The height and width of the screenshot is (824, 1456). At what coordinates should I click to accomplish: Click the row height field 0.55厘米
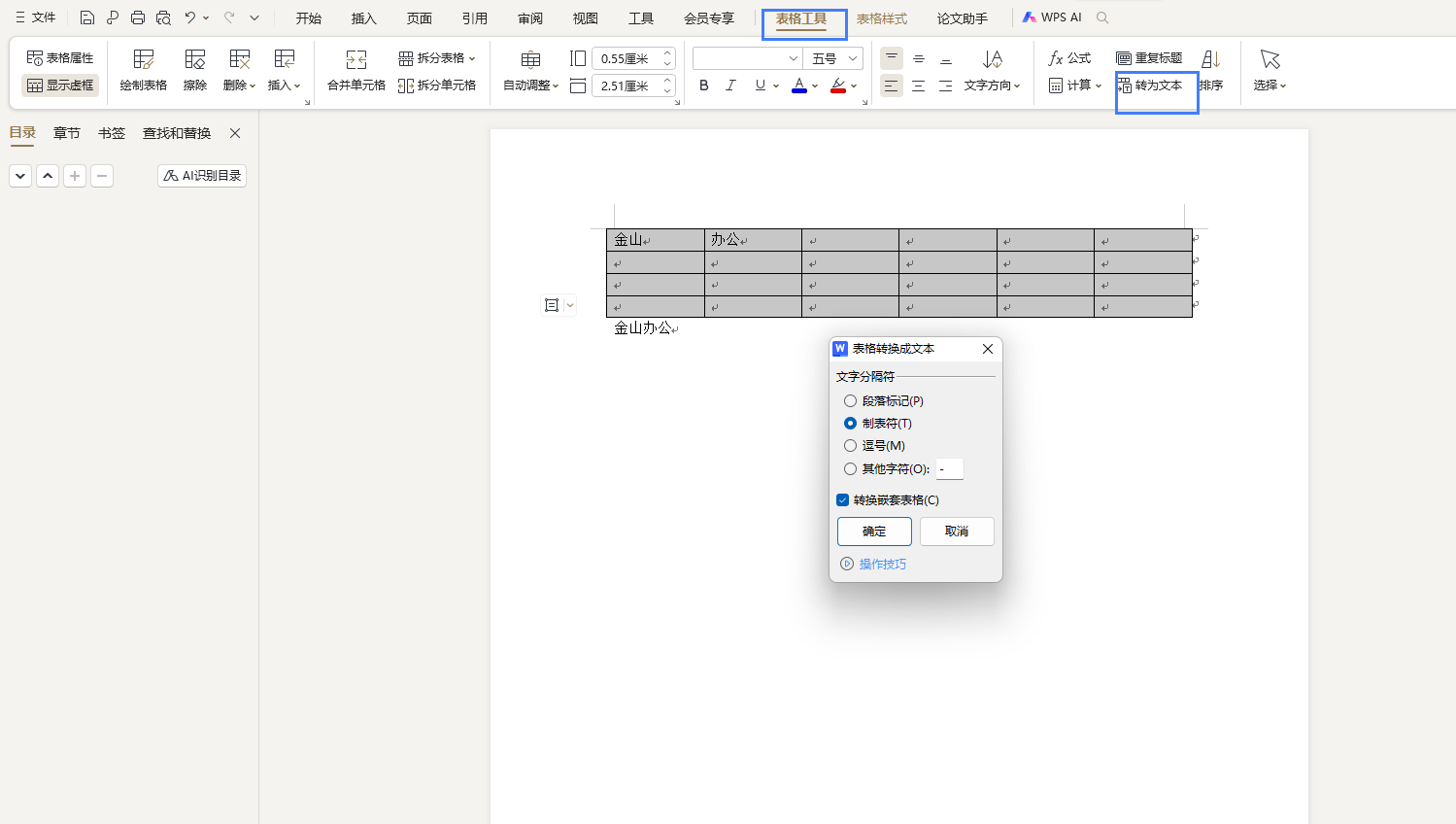pyautogui.click(x=626, y=58)
